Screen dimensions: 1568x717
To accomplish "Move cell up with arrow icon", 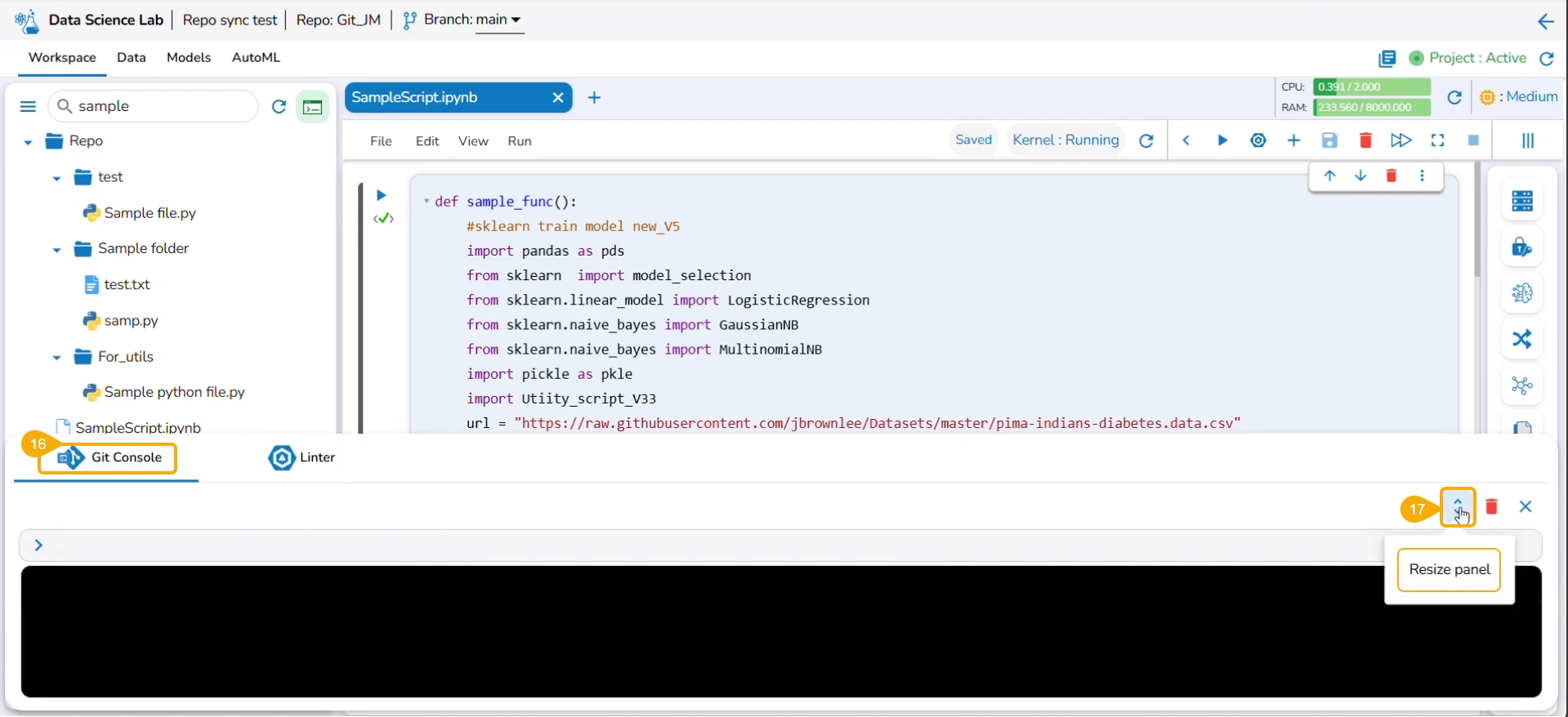I will click(x=1329, y=176).
